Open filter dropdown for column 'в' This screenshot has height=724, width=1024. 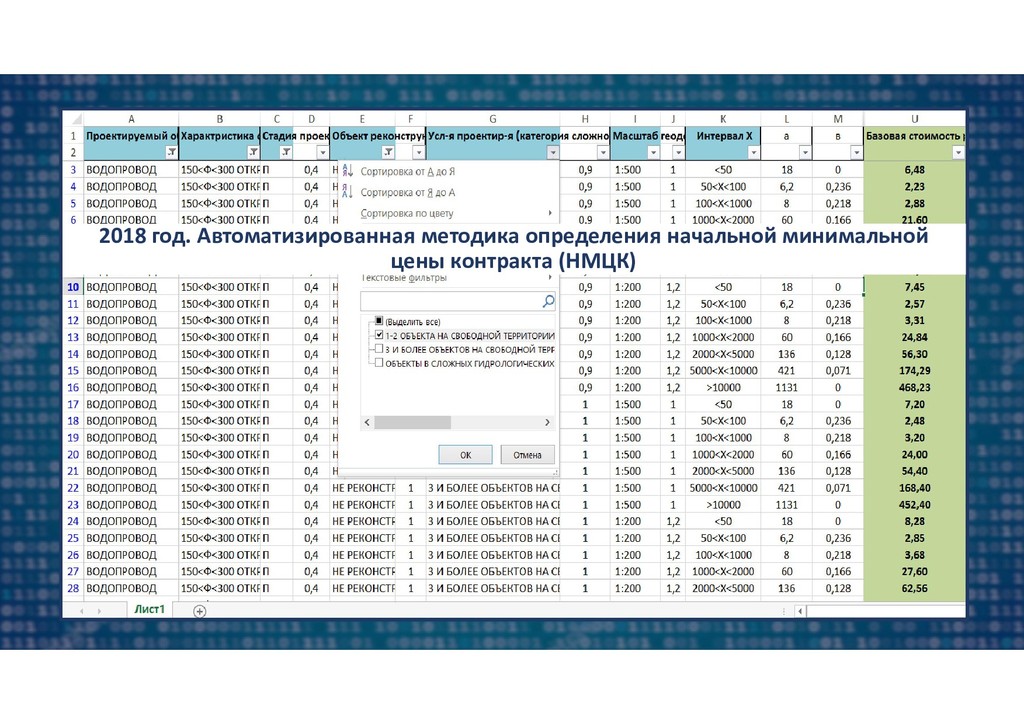click(856, 152)
